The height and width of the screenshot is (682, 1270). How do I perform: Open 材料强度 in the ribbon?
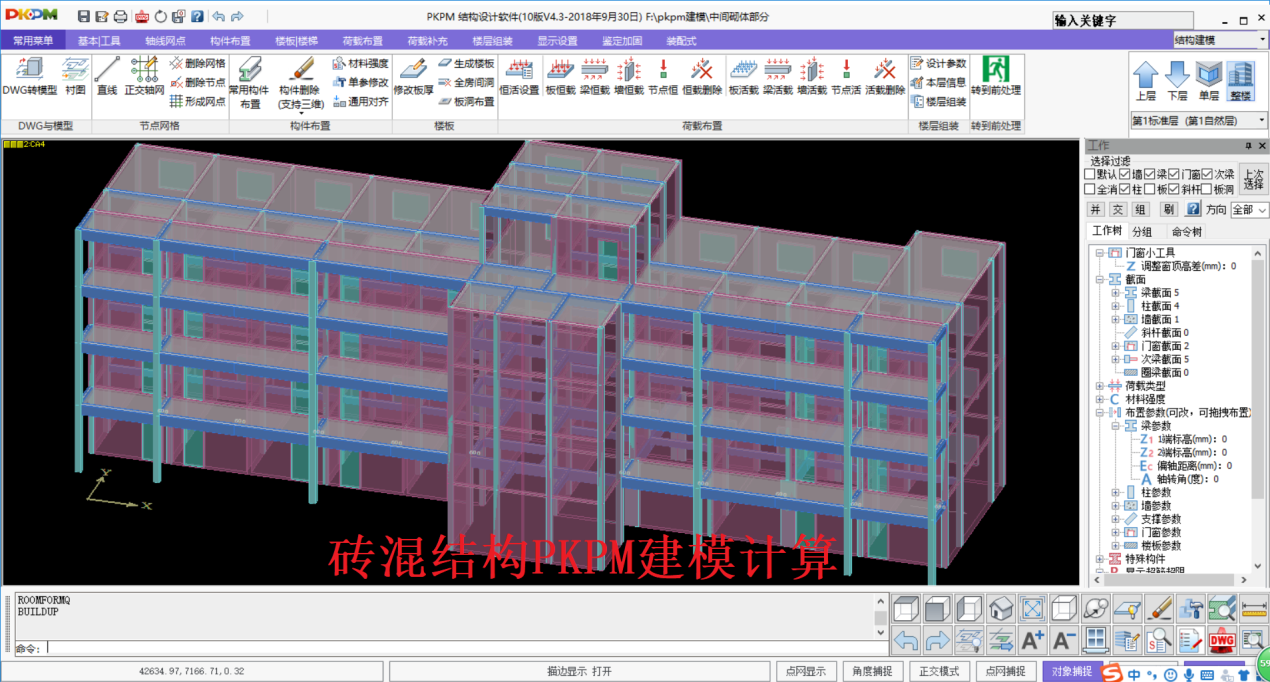pos(360,63)
